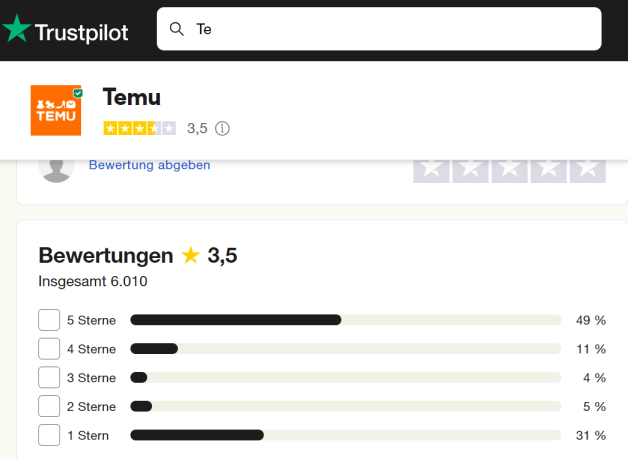628x459 pixels.
Task: Focus the search input field
Action: [x=390, y=29]
